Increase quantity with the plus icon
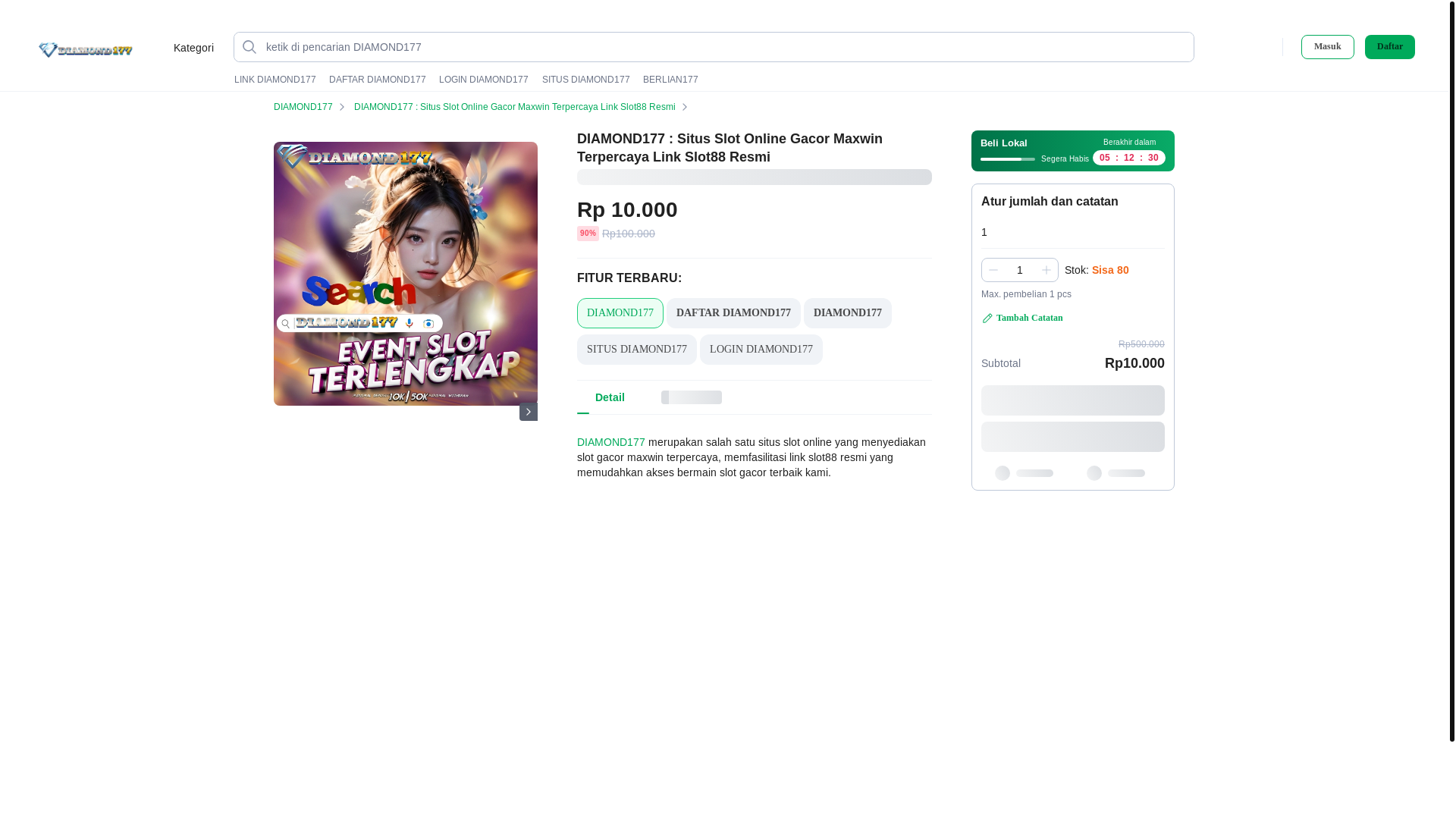Image resolution: width=1456 pixels, height=819 pixels. pos(1046,270)
